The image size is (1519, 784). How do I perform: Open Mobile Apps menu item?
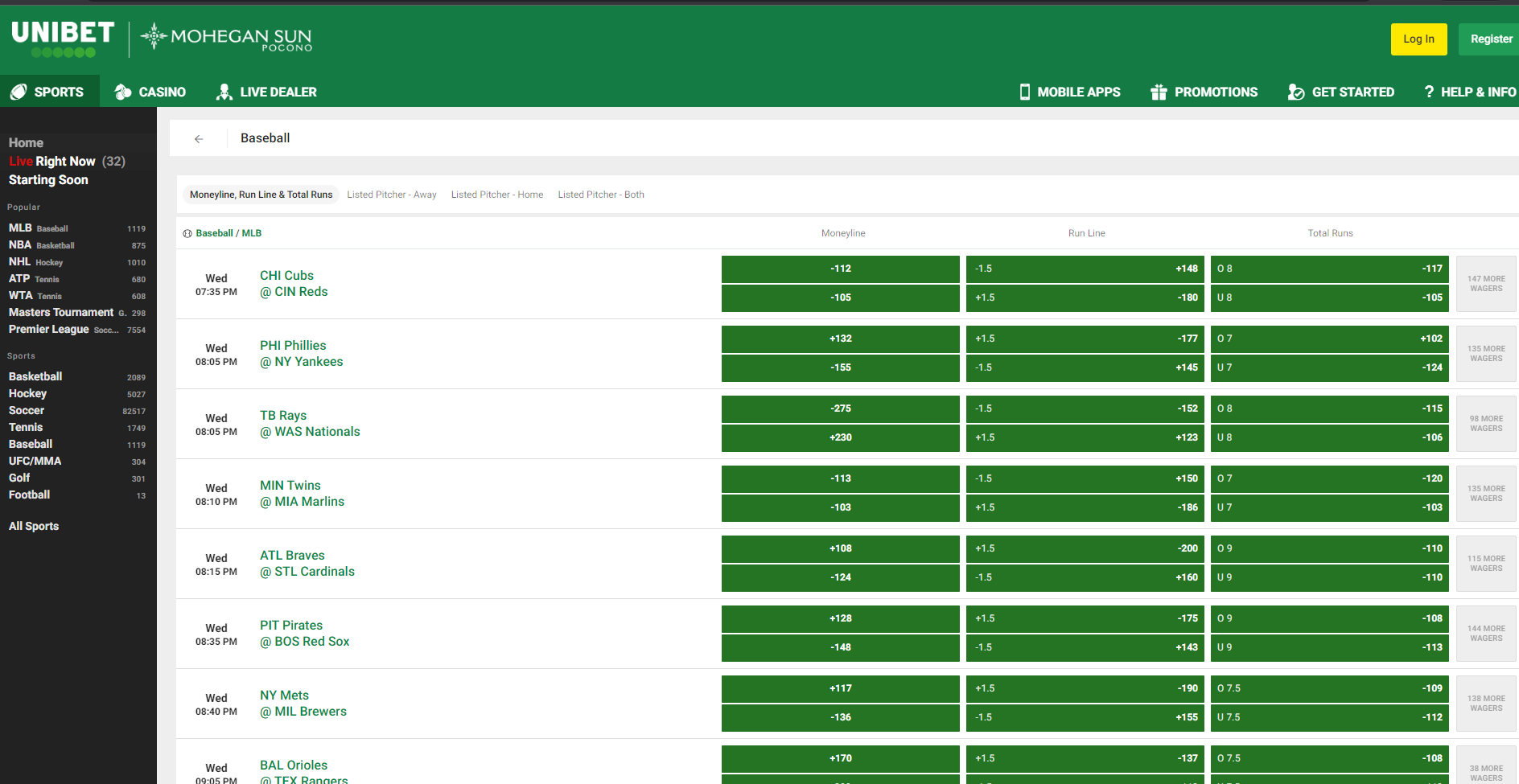(x=1070, y=92)
